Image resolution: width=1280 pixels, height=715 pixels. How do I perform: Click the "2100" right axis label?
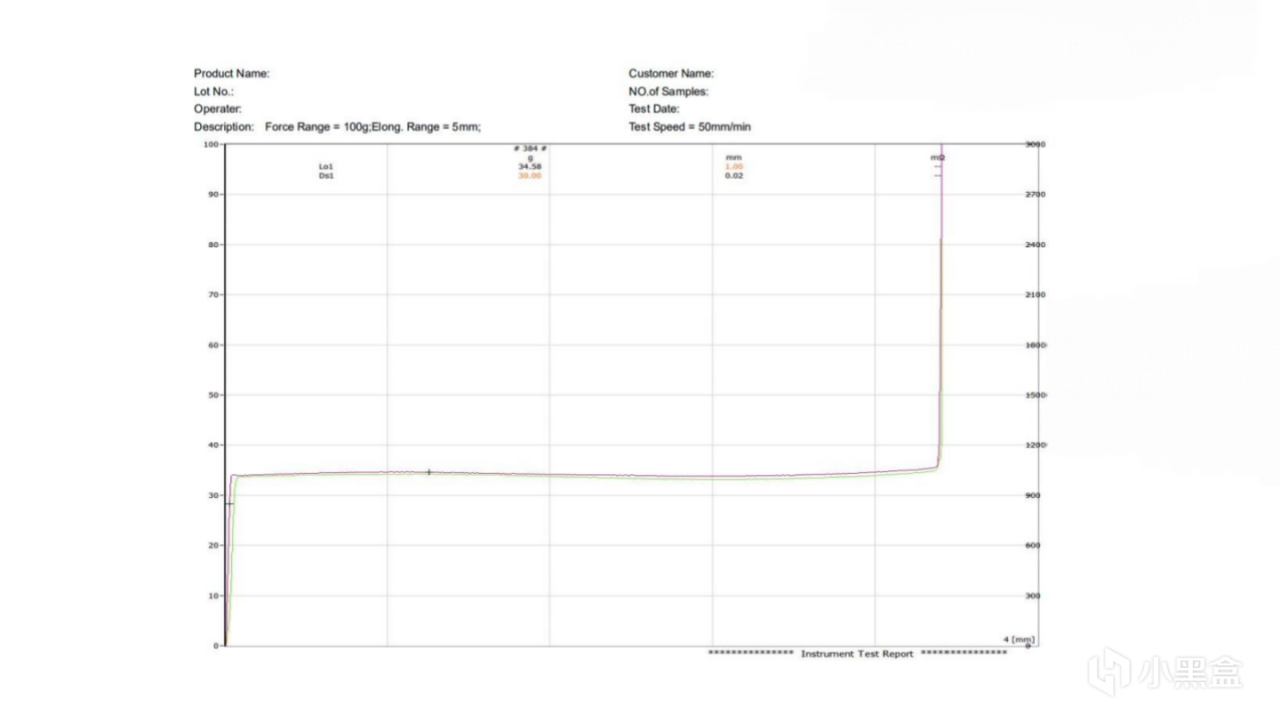tap(1036, 295)
